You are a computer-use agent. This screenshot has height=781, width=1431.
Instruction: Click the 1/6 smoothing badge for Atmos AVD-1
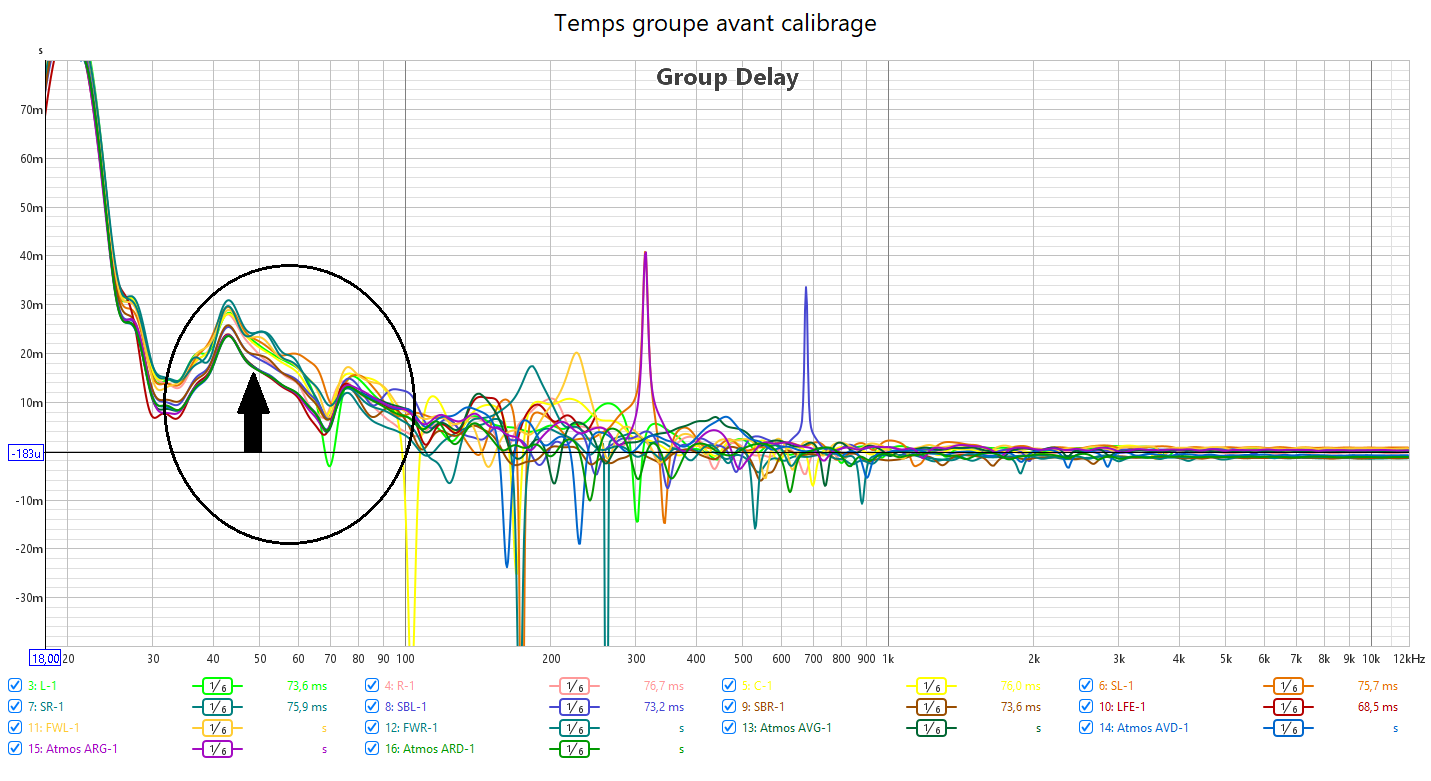pyautogui.click(x=1288, y=728)
